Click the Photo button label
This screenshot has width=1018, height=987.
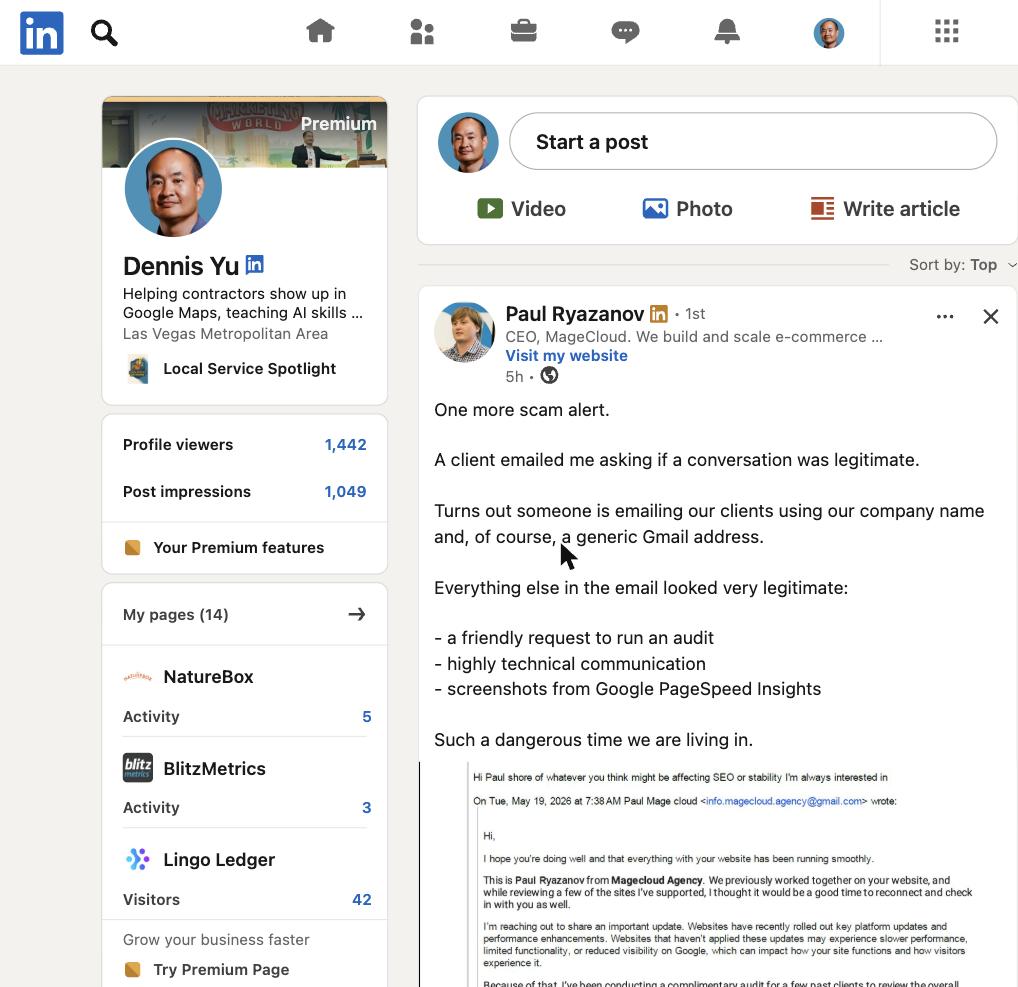pos(704,209)
